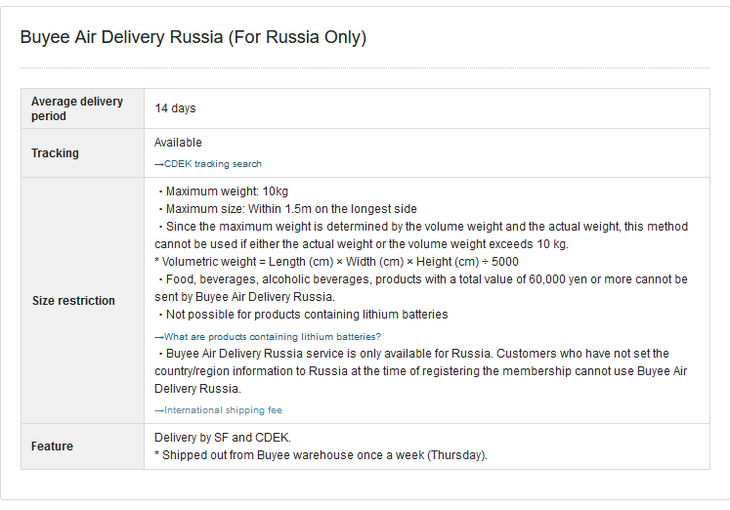This screenshot has height=510, width=730.
Task: Click the food and beverages restriction bullet
Action: (421, 288)
